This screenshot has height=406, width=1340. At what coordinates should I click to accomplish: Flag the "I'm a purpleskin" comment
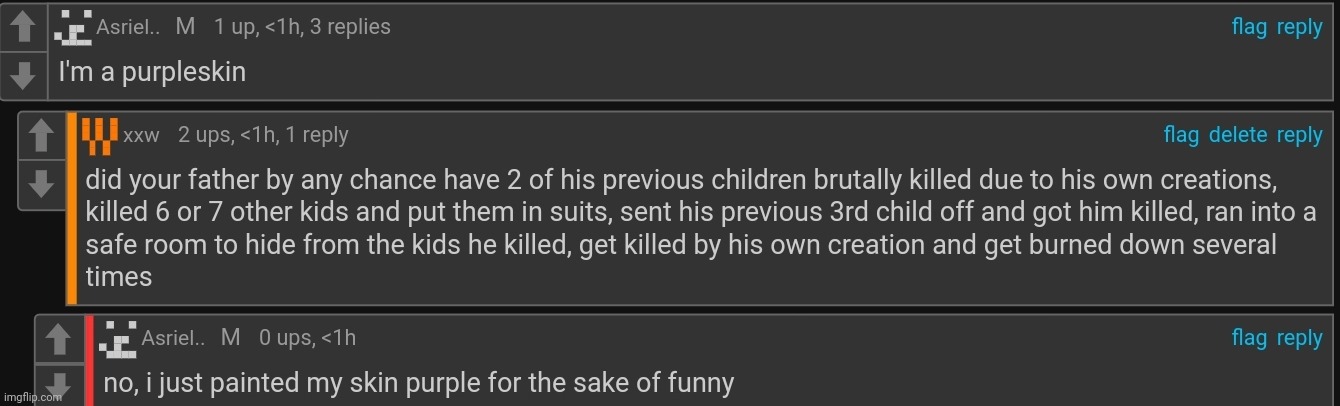point(1249,28)
